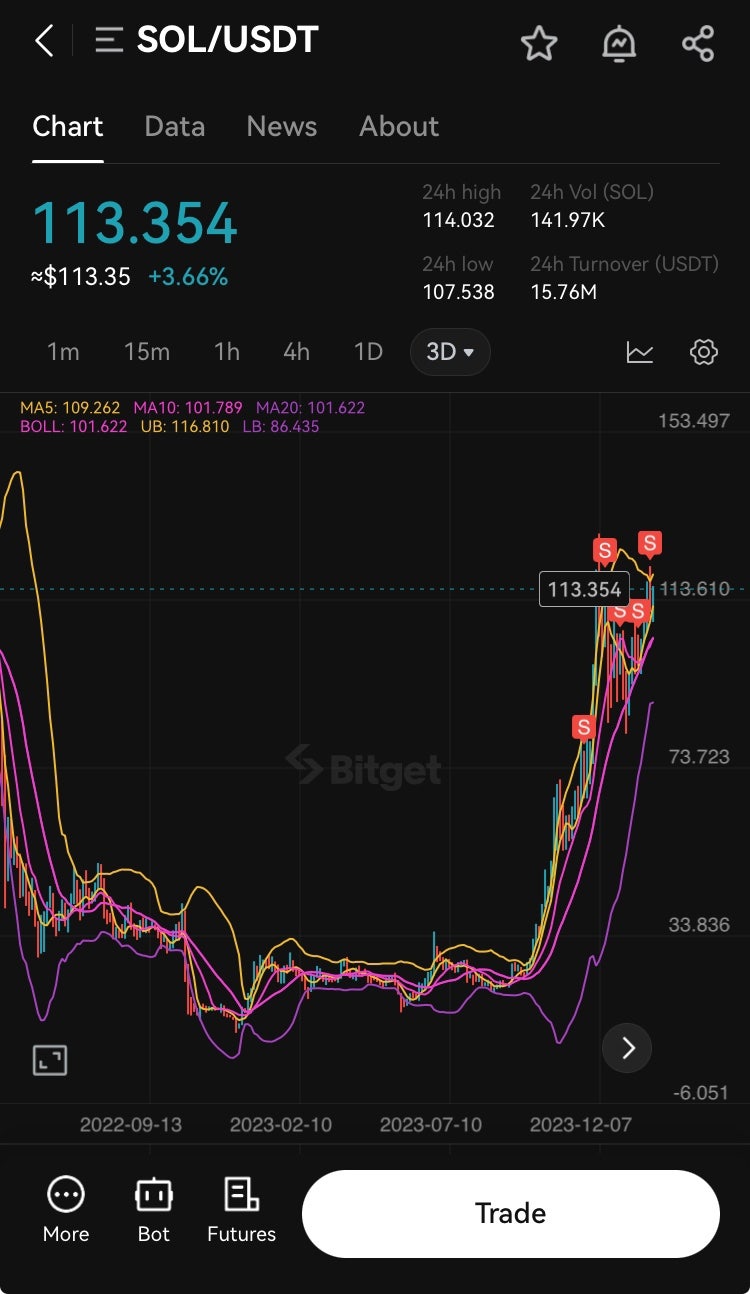Screen dimensions: 750x1294
Task: Tap the 2023-02-10 date axis label
Action: [x=281, y=1125]
